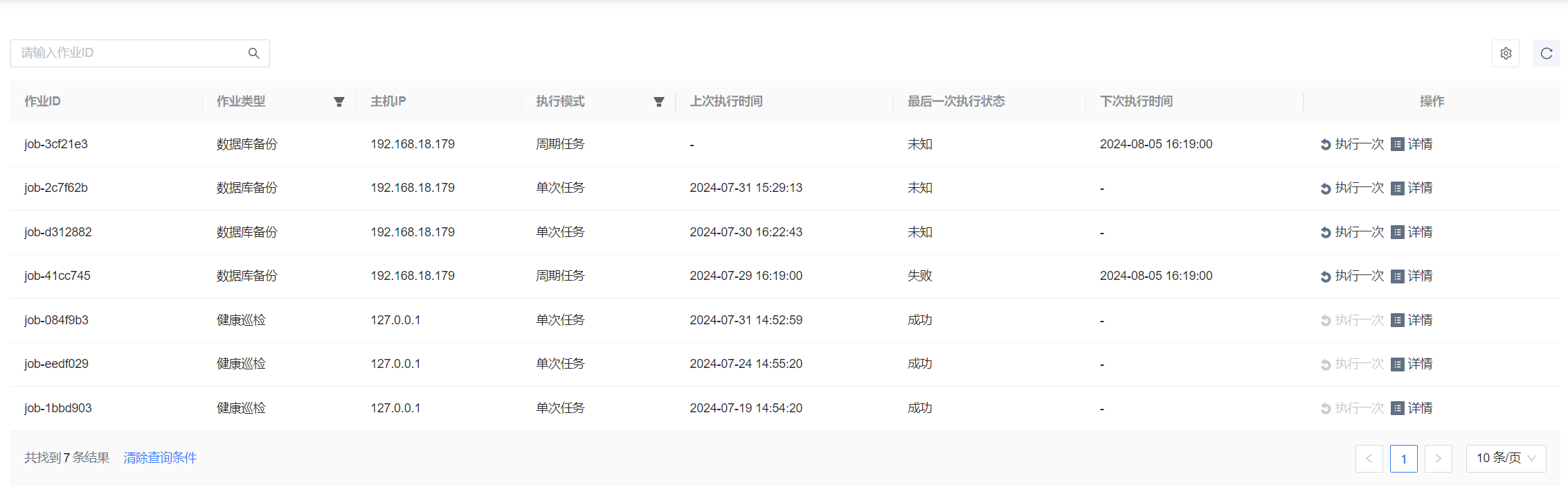Run job-2c7f62b once via 执行一次
Image resolution: width=1568 pixels, height=492 pixels.
1352,188
